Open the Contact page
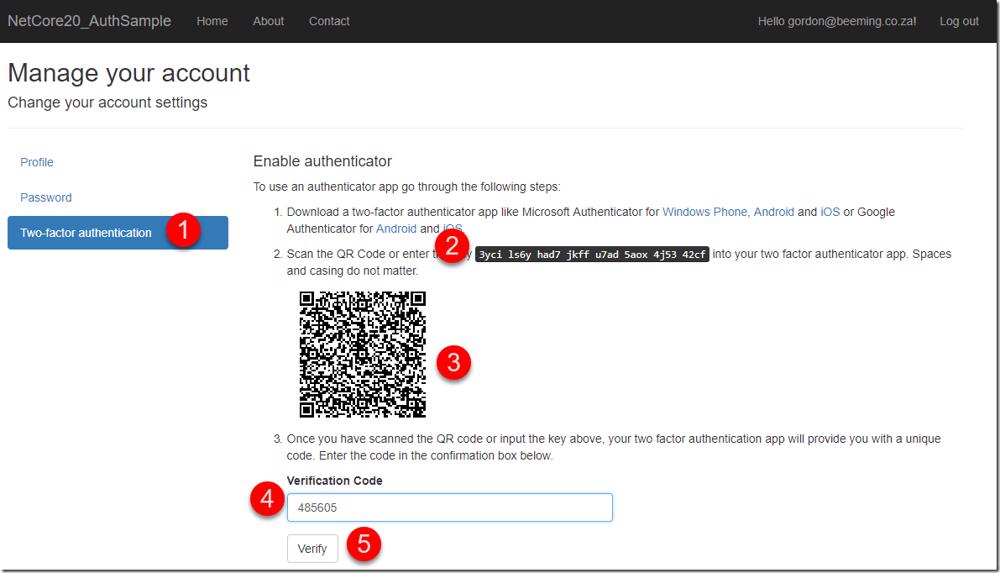The image size is (1000, 573). coord(329,21)
